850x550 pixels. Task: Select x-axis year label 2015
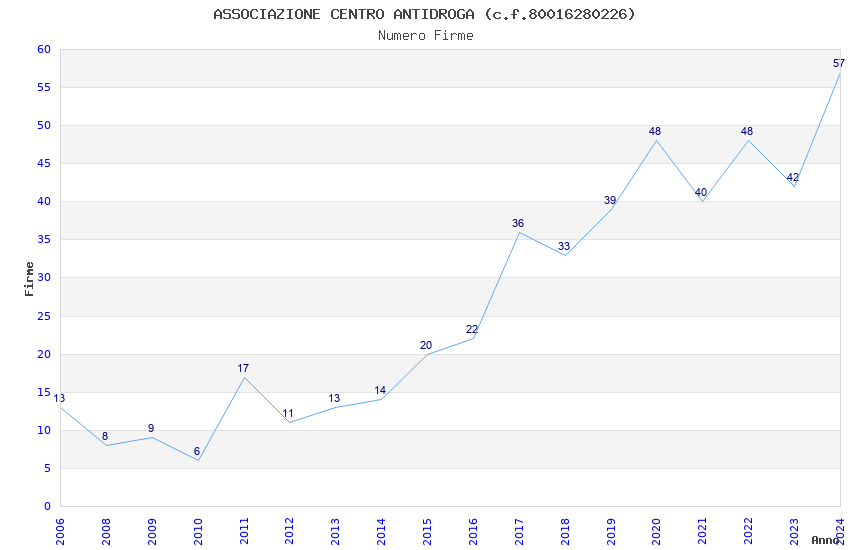(x=427, y=532)
